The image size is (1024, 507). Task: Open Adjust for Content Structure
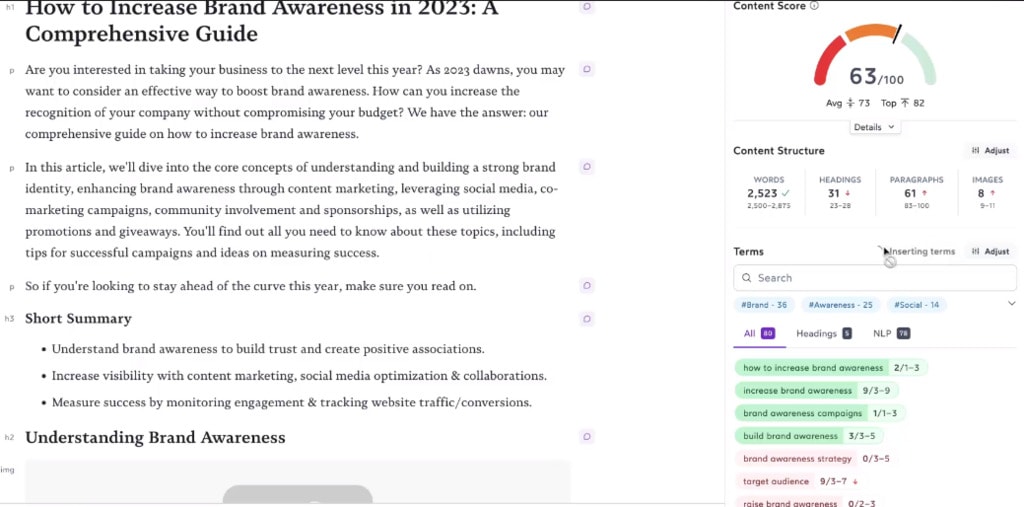click(x=990, y=150)
